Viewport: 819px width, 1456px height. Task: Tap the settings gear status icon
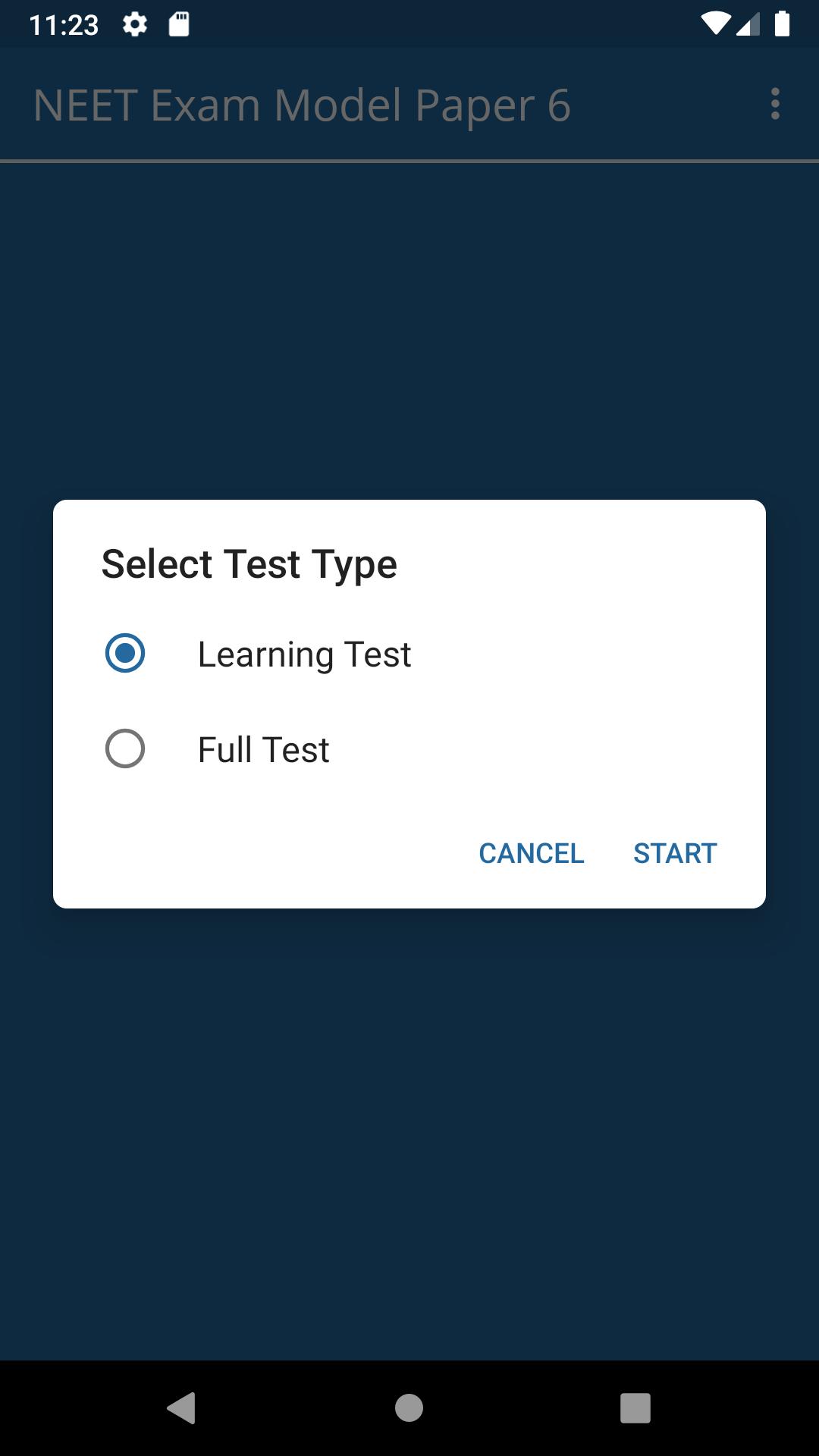pos(135,25)
